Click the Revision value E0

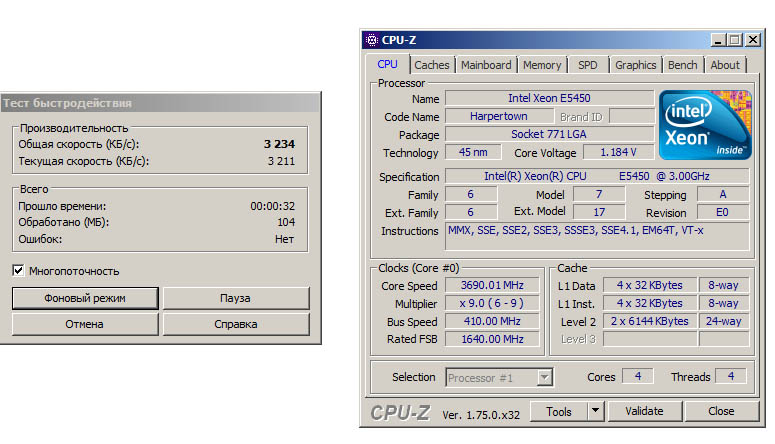[x=723, y=212]
